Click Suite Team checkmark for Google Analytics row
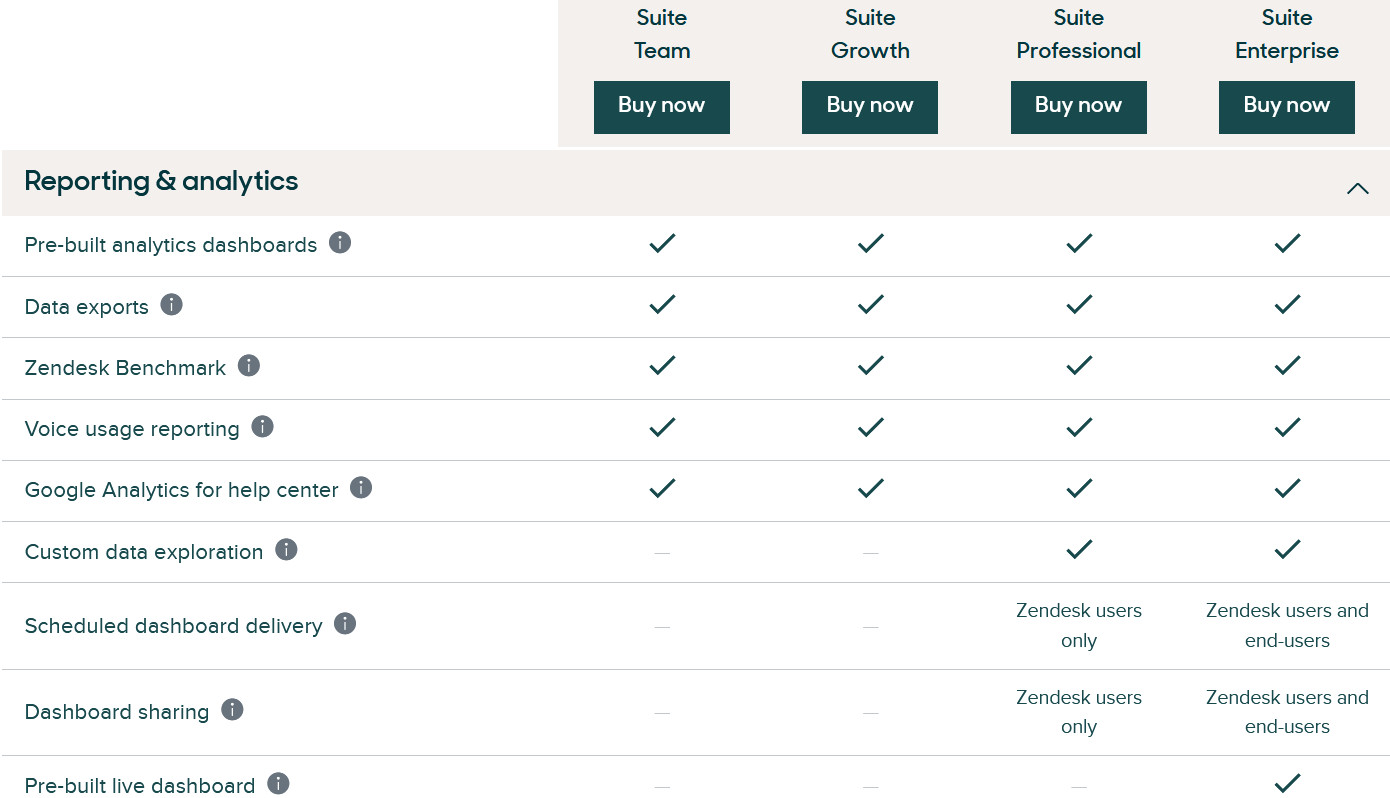The image size is (1390, 798). 662,488
